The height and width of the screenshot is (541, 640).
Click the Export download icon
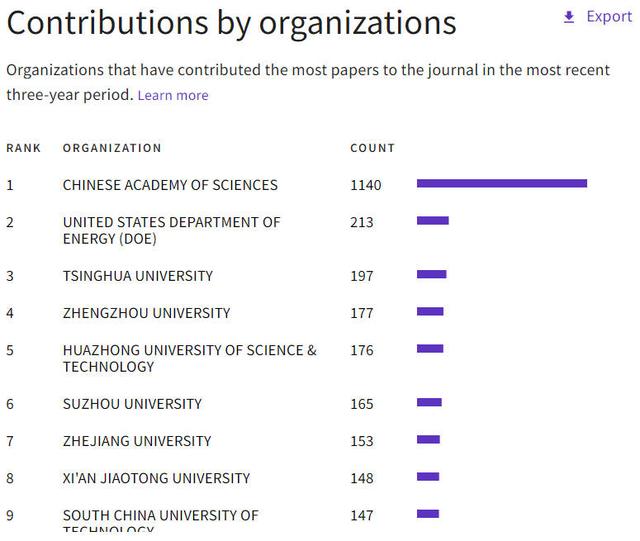[569, 17]
